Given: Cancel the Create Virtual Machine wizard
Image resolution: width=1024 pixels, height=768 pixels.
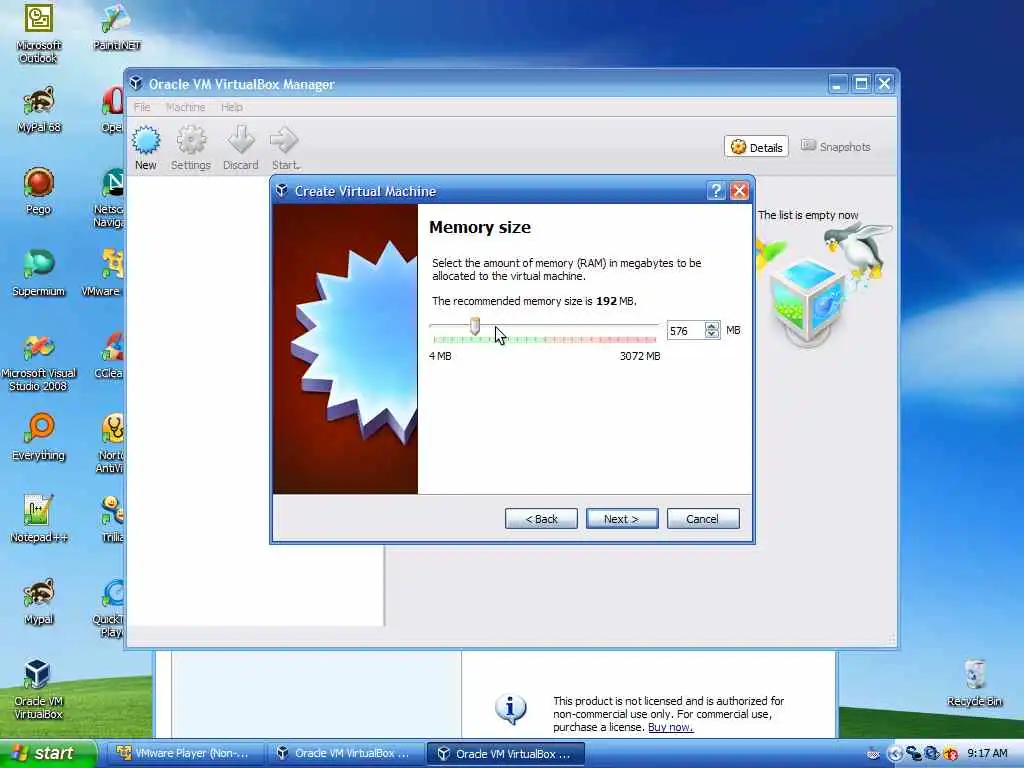Looking at the screenshot, I should [x=703, y=519].
